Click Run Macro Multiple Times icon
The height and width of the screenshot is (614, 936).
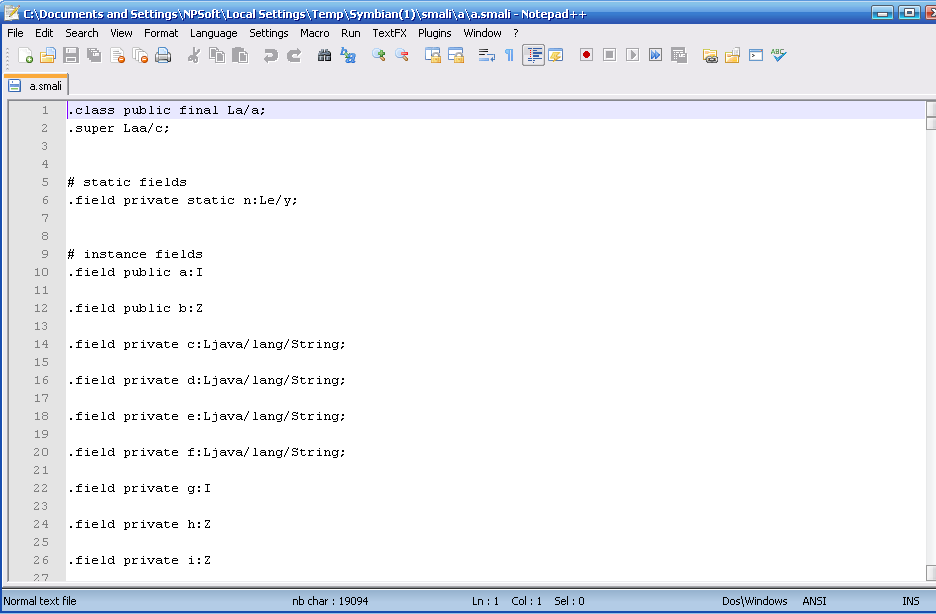click(x=655, y=55)
